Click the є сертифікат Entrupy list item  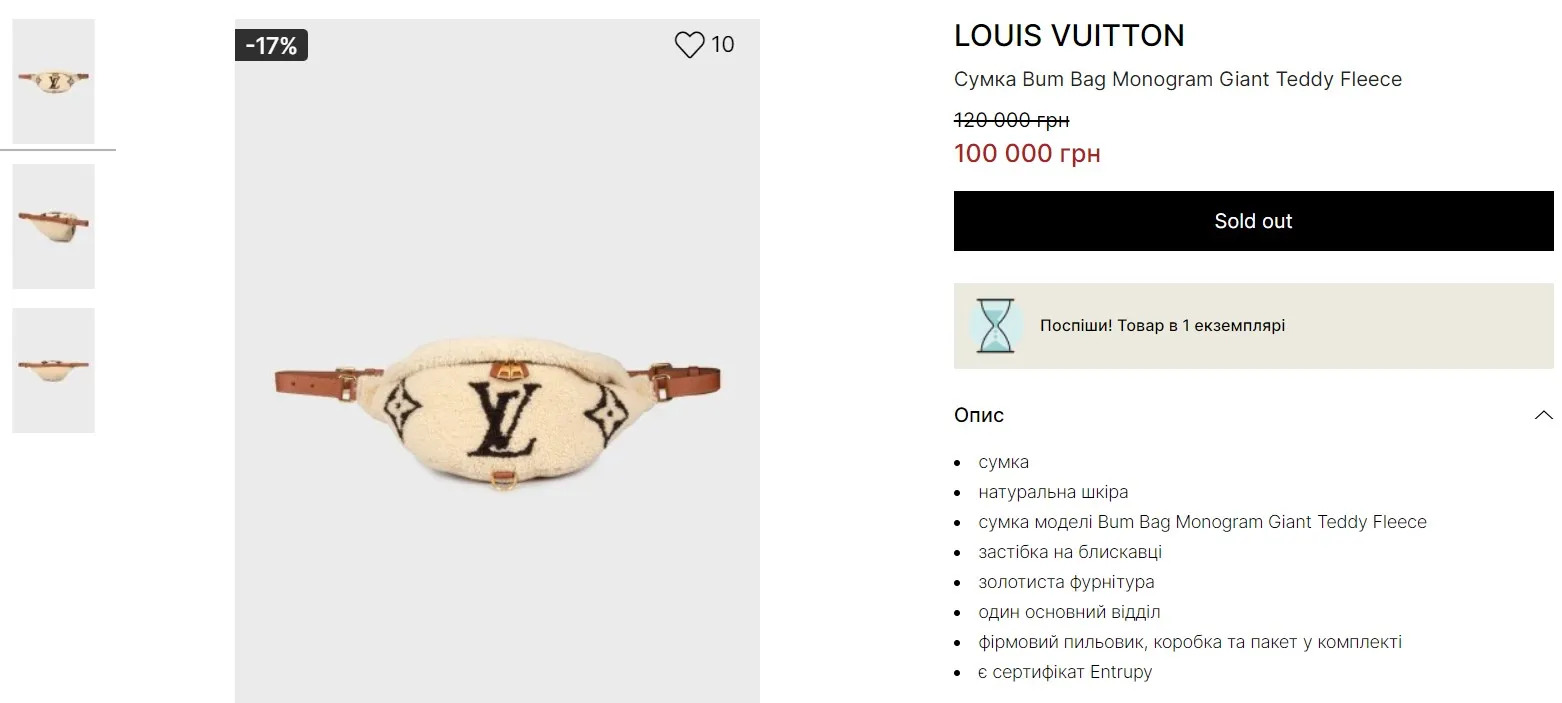point(1065,672)
